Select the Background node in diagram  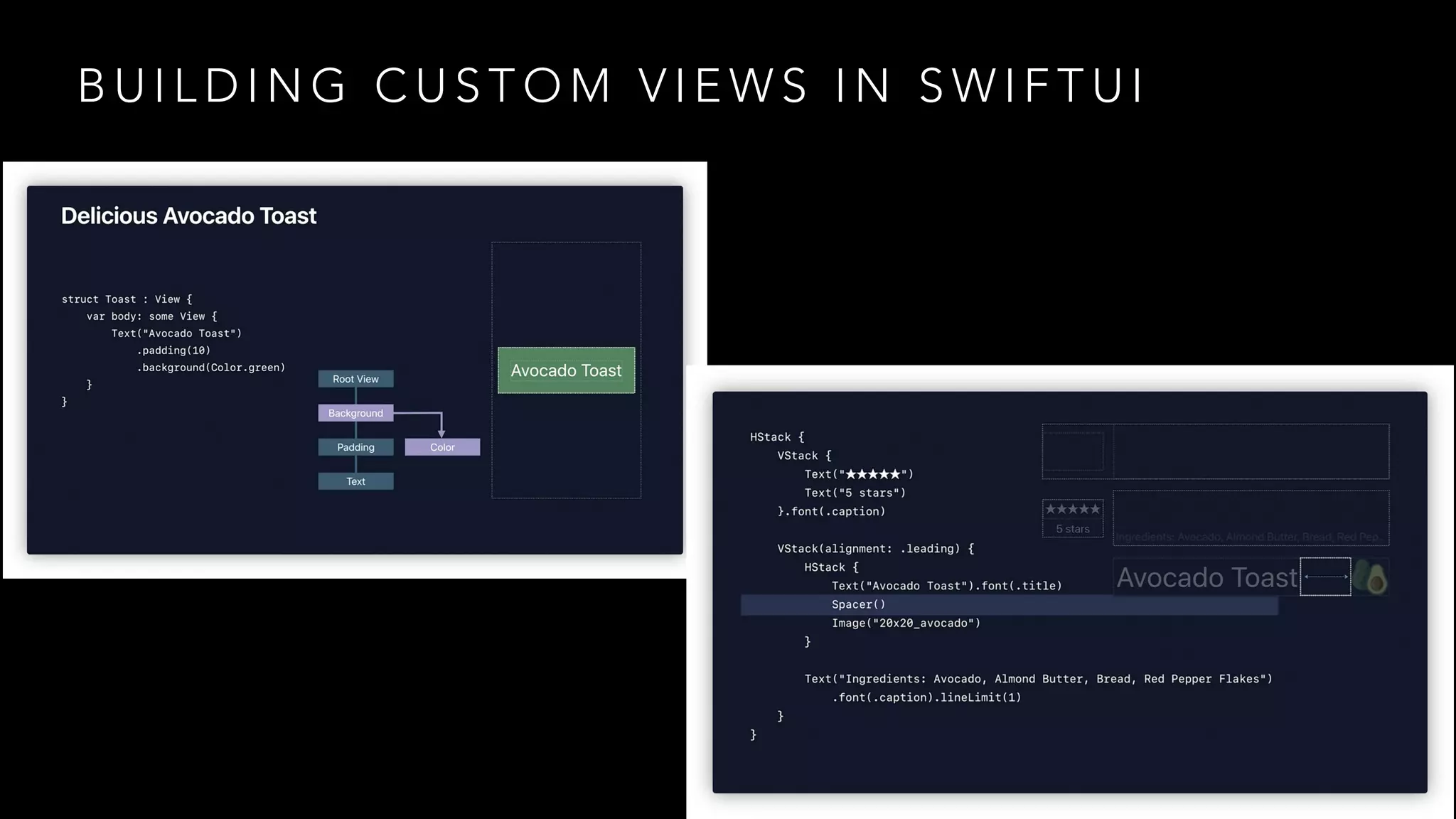coord(355,413)
